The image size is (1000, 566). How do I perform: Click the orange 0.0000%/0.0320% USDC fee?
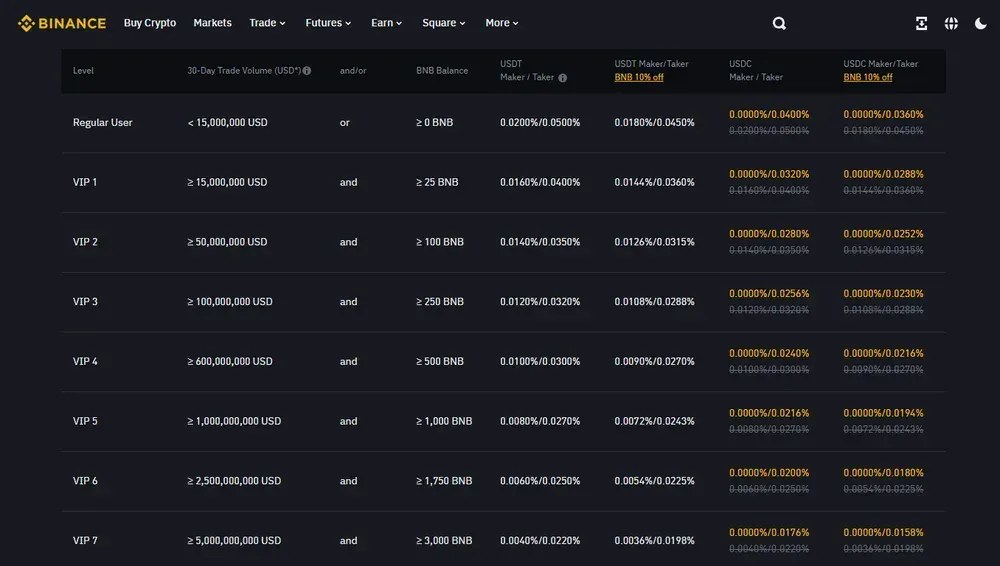(769, 174)
